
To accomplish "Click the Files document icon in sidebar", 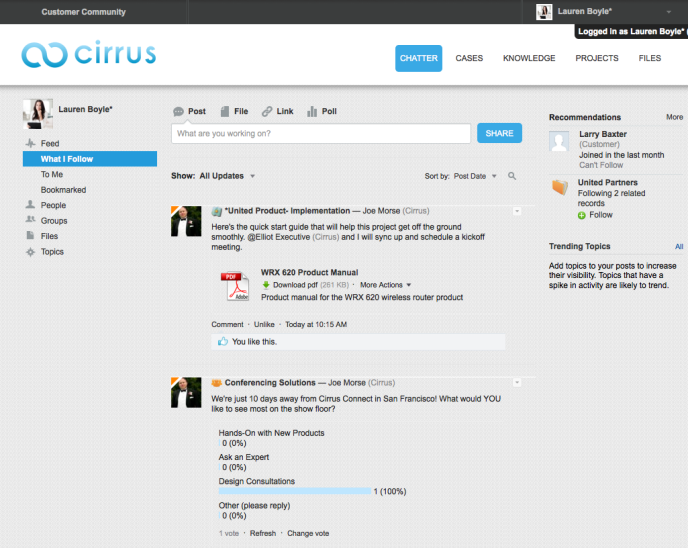I will [30, 235].
